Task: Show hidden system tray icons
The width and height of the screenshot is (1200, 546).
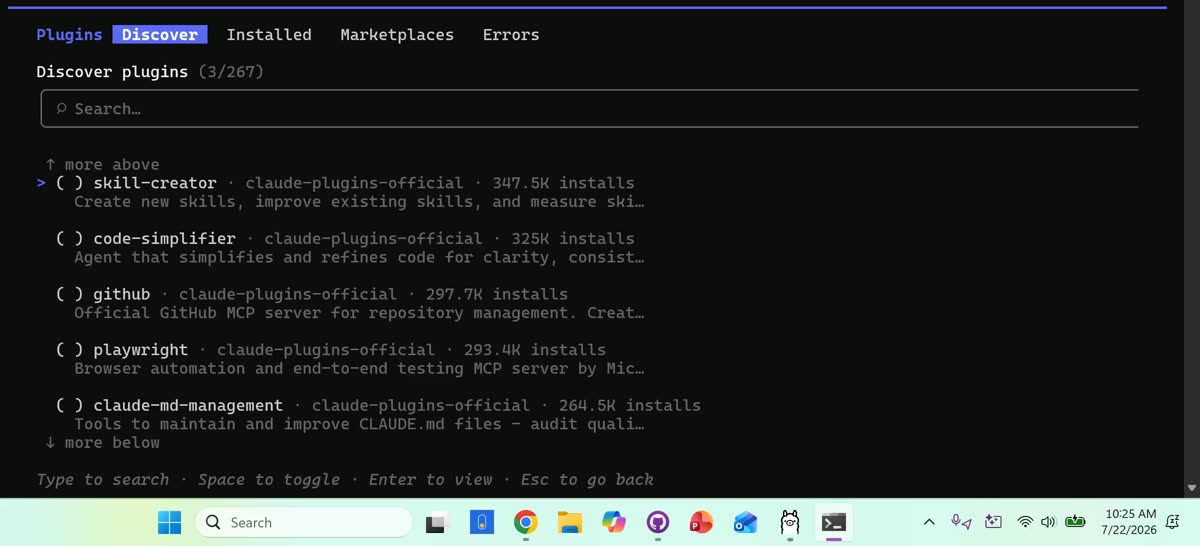Action: [929, 522]
